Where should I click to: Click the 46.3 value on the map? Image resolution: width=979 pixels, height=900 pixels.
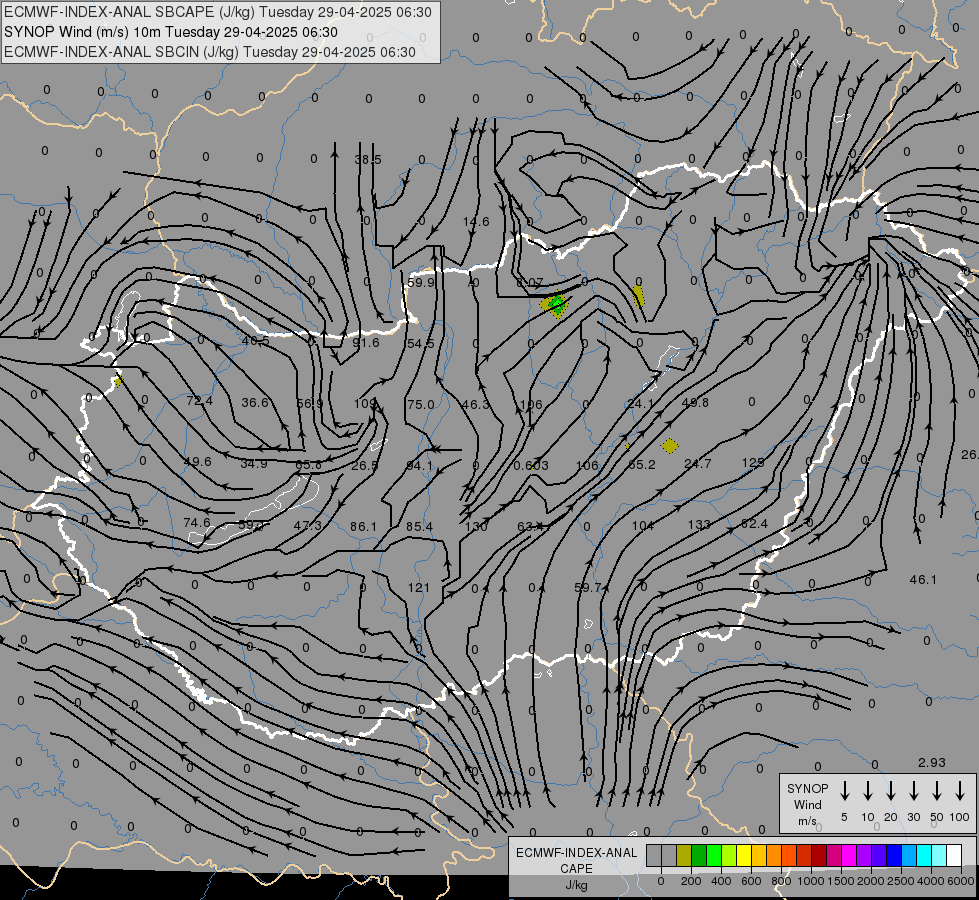tap(475, 404)
